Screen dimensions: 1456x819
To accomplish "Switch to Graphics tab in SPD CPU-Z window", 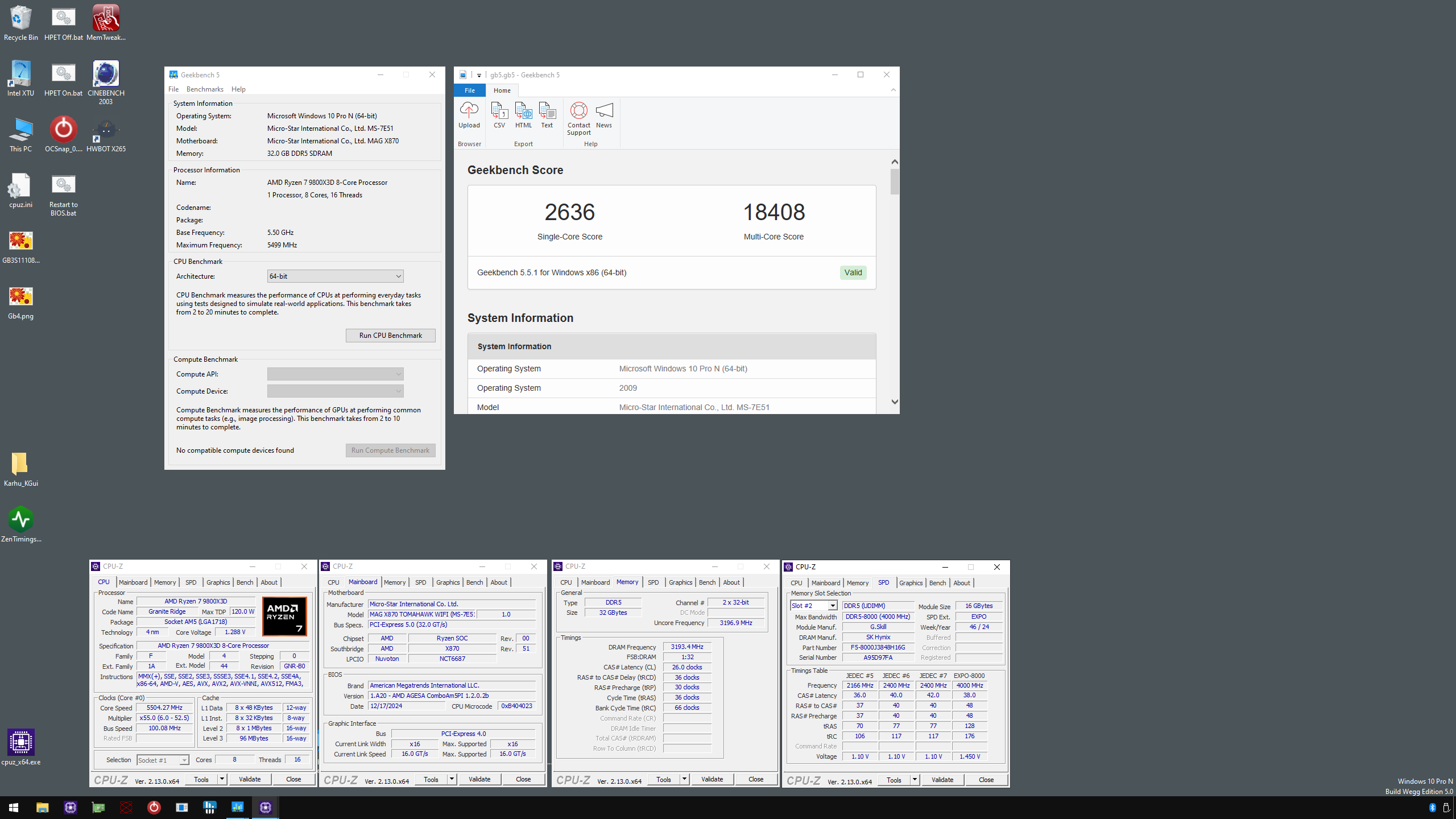I will pyautogui.click(x=911, y=583).
